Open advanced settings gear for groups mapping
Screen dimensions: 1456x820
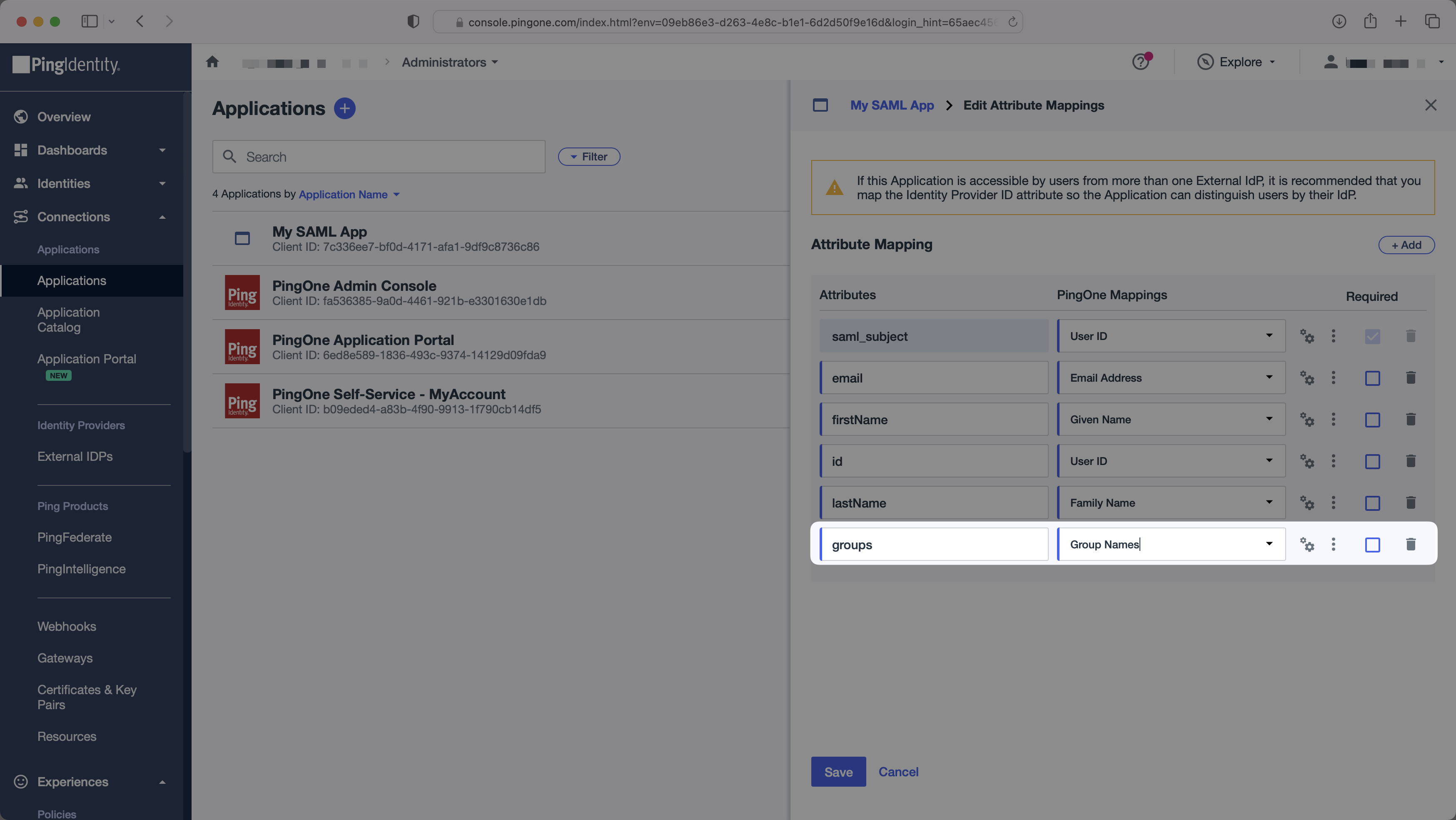pyautogui.click(x=1307, y=545)
